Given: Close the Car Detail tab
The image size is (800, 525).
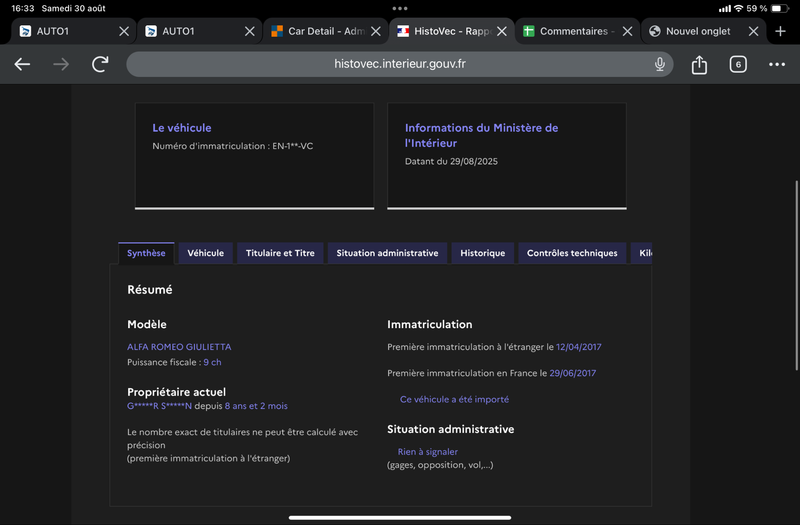Looking at the screenshot, I should [376, 31].
